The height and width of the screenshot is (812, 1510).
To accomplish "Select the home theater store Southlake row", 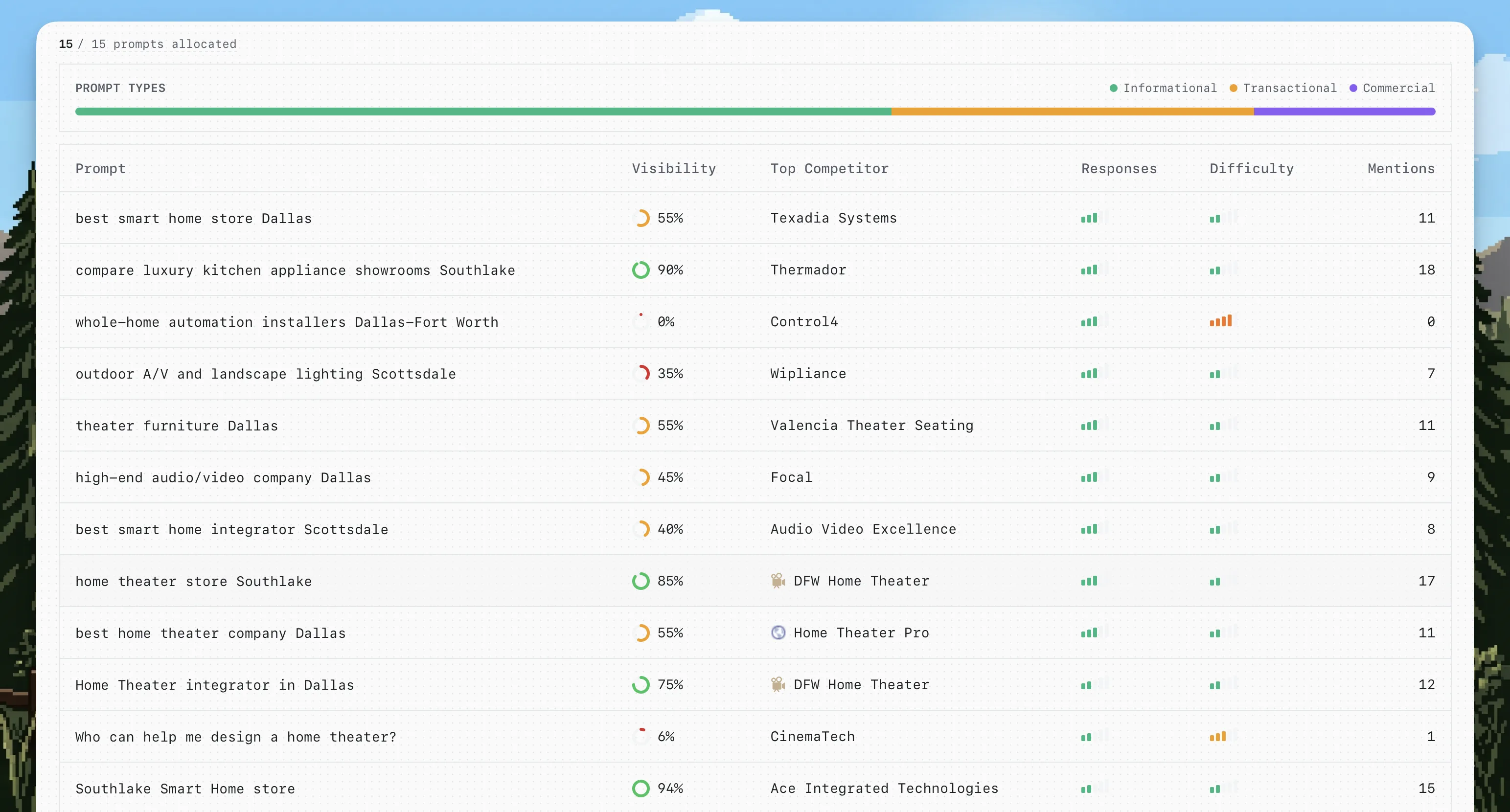I will tap(411, 581).
